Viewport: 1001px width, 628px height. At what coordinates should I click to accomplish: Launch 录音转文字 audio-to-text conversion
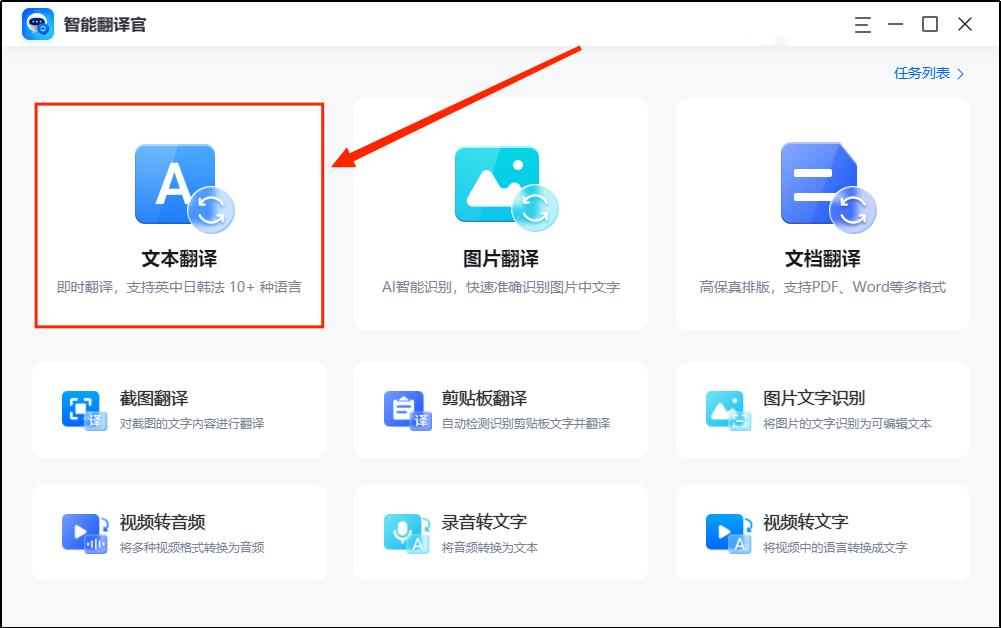point(500,531)
